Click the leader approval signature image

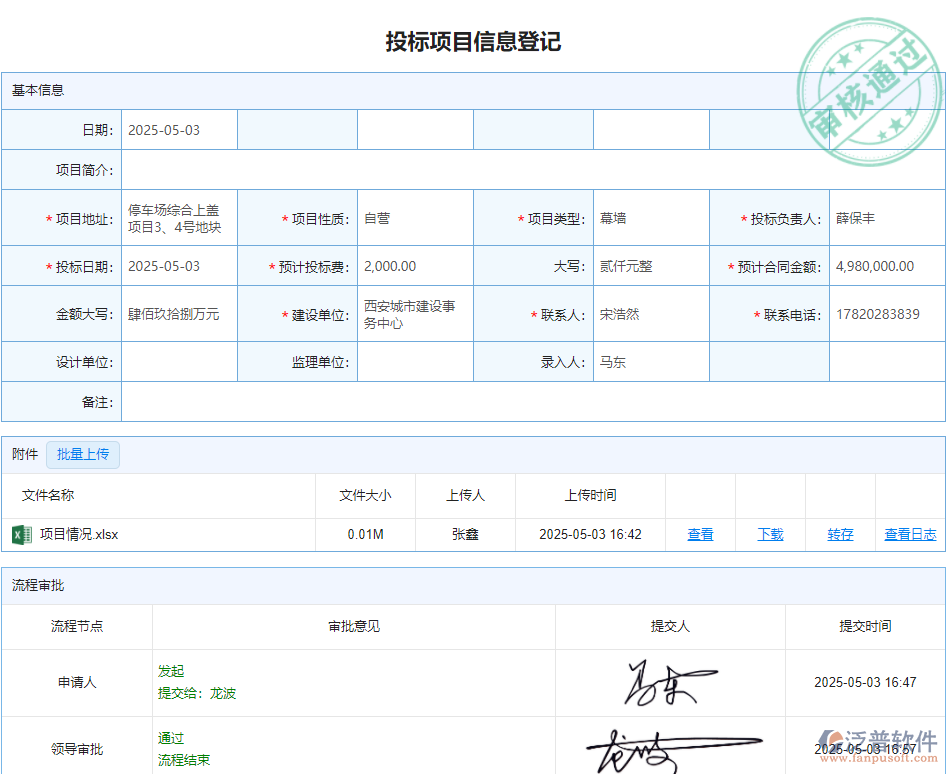click(668, 749)
